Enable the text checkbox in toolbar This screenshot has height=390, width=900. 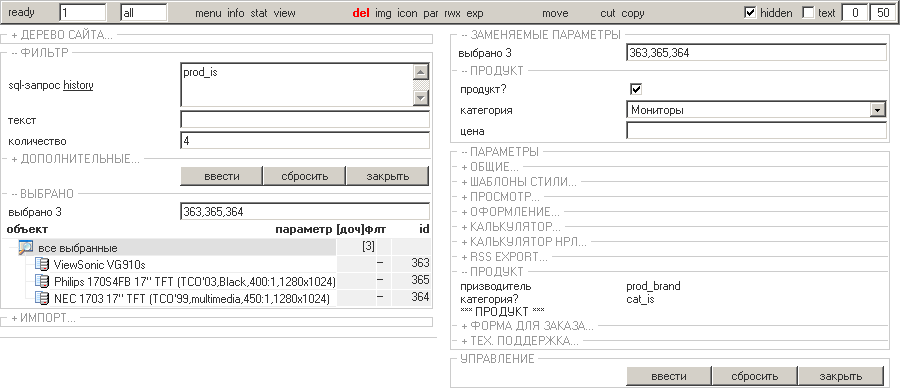pos(808,13)
